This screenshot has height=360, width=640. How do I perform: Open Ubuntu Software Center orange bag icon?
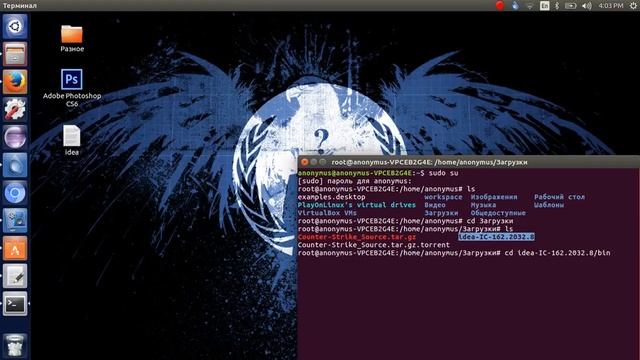[x=15, y=248]
